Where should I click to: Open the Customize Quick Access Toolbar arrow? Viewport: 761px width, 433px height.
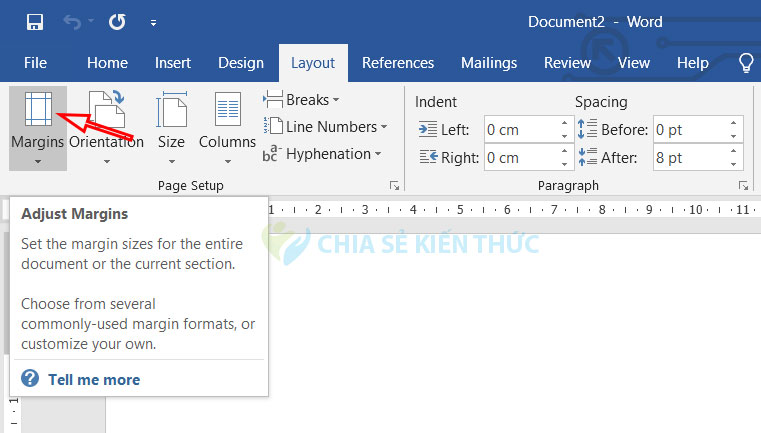[x=153, y=22]
